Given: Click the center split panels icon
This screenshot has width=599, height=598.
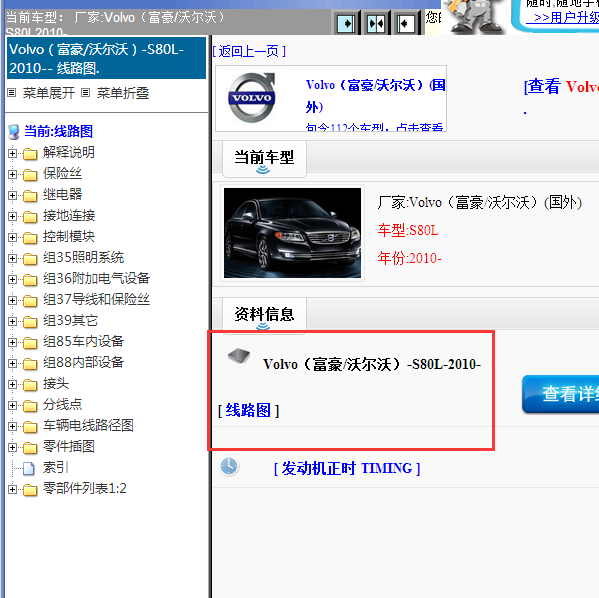Looking at the screenshot, I should pos(376,24).
